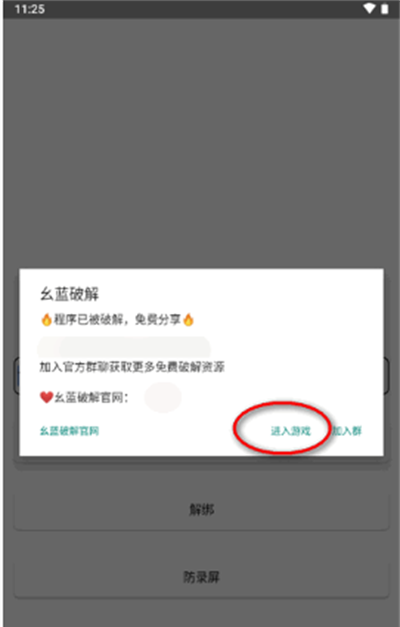
Task: Select the 解绑 button behind the dialog
Action: pyautogui.click(x=201, y=509)
